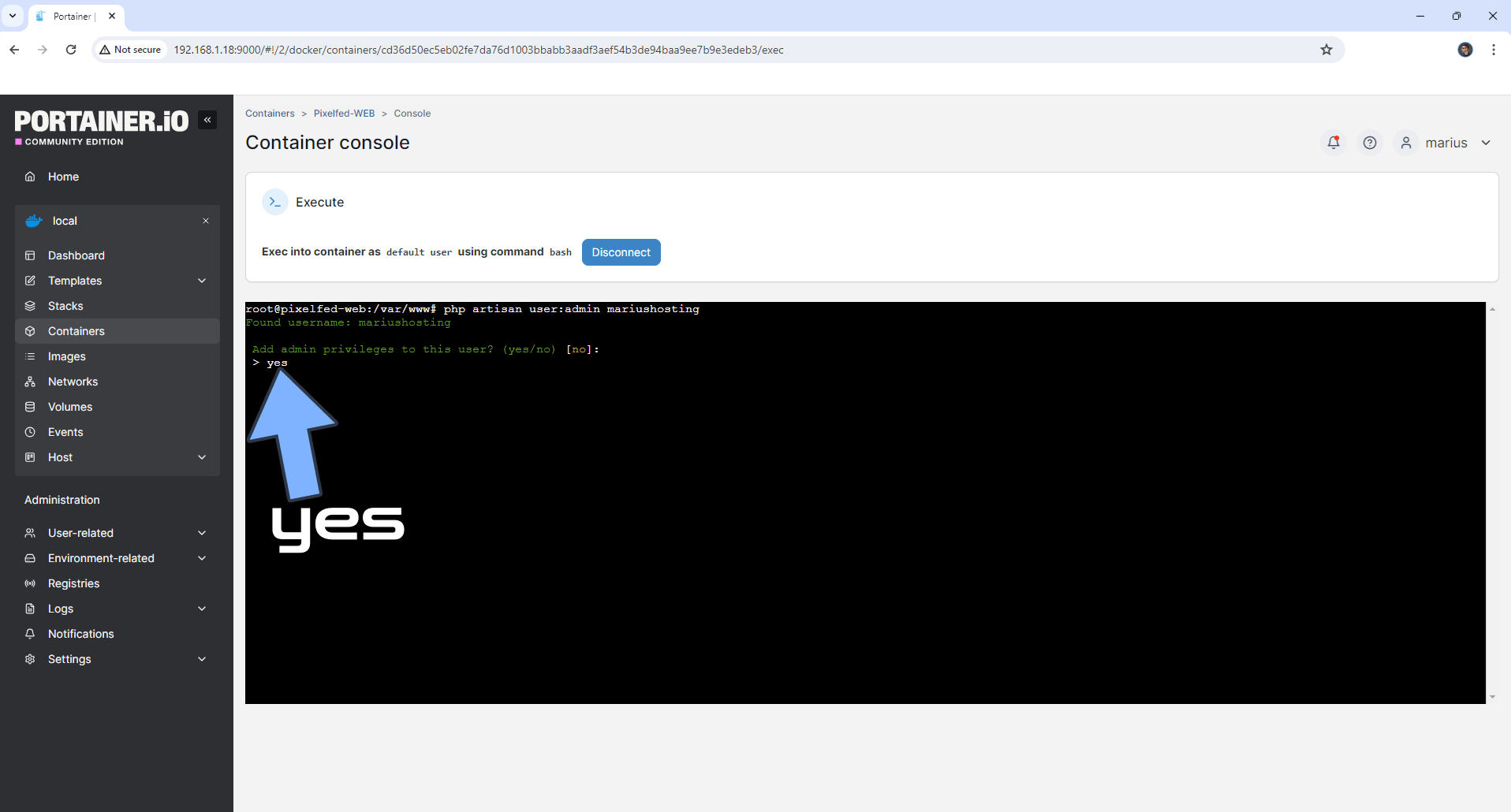1511x812 pixels.
Task: Expand the Templates menu chevron
Action: click(x=202, y=281)
